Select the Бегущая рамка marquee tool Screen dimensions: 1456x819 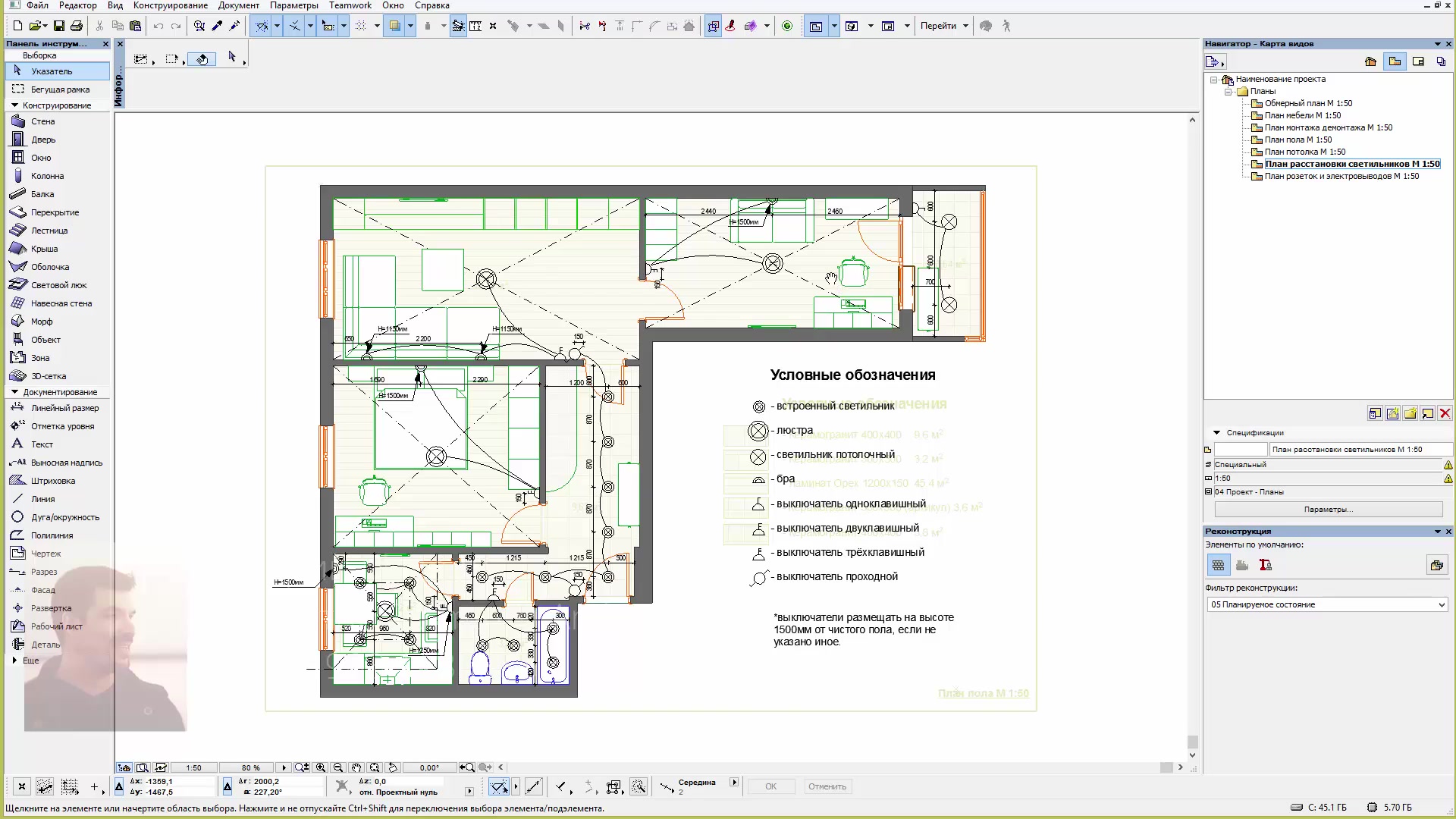[57, 89]
